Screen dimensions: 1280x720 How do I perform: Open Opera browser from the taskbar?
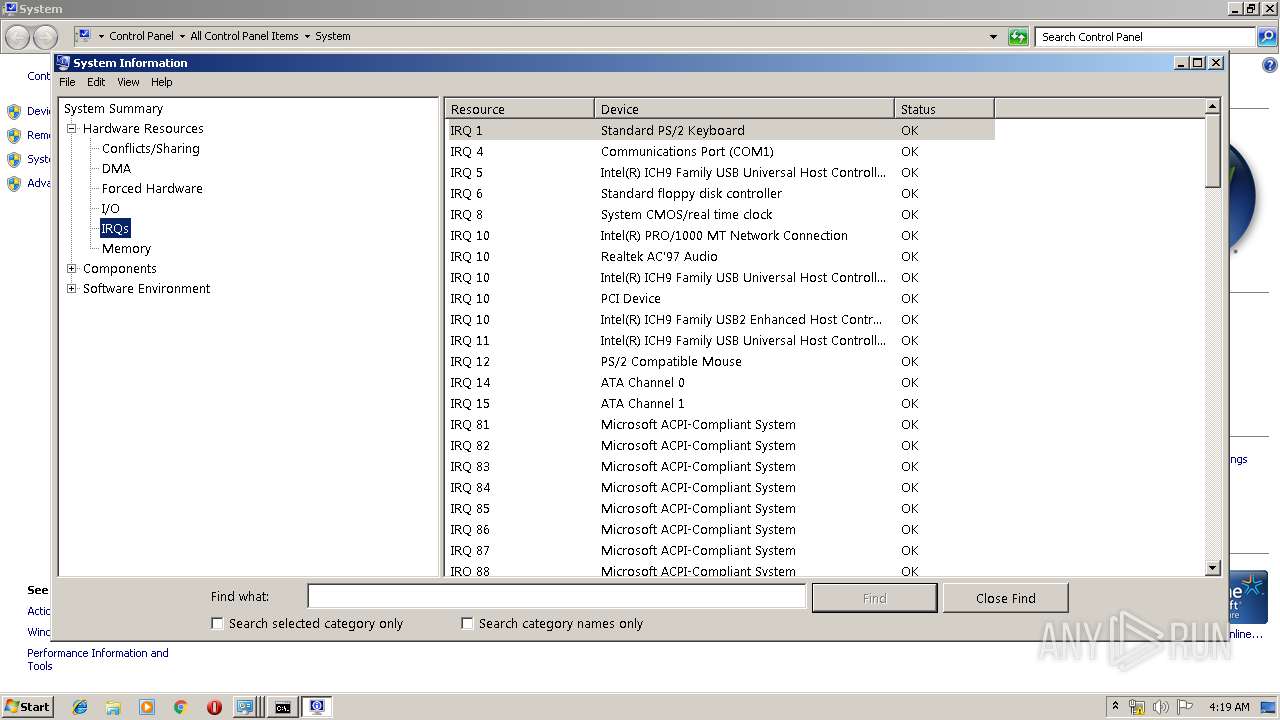[214, 707]
